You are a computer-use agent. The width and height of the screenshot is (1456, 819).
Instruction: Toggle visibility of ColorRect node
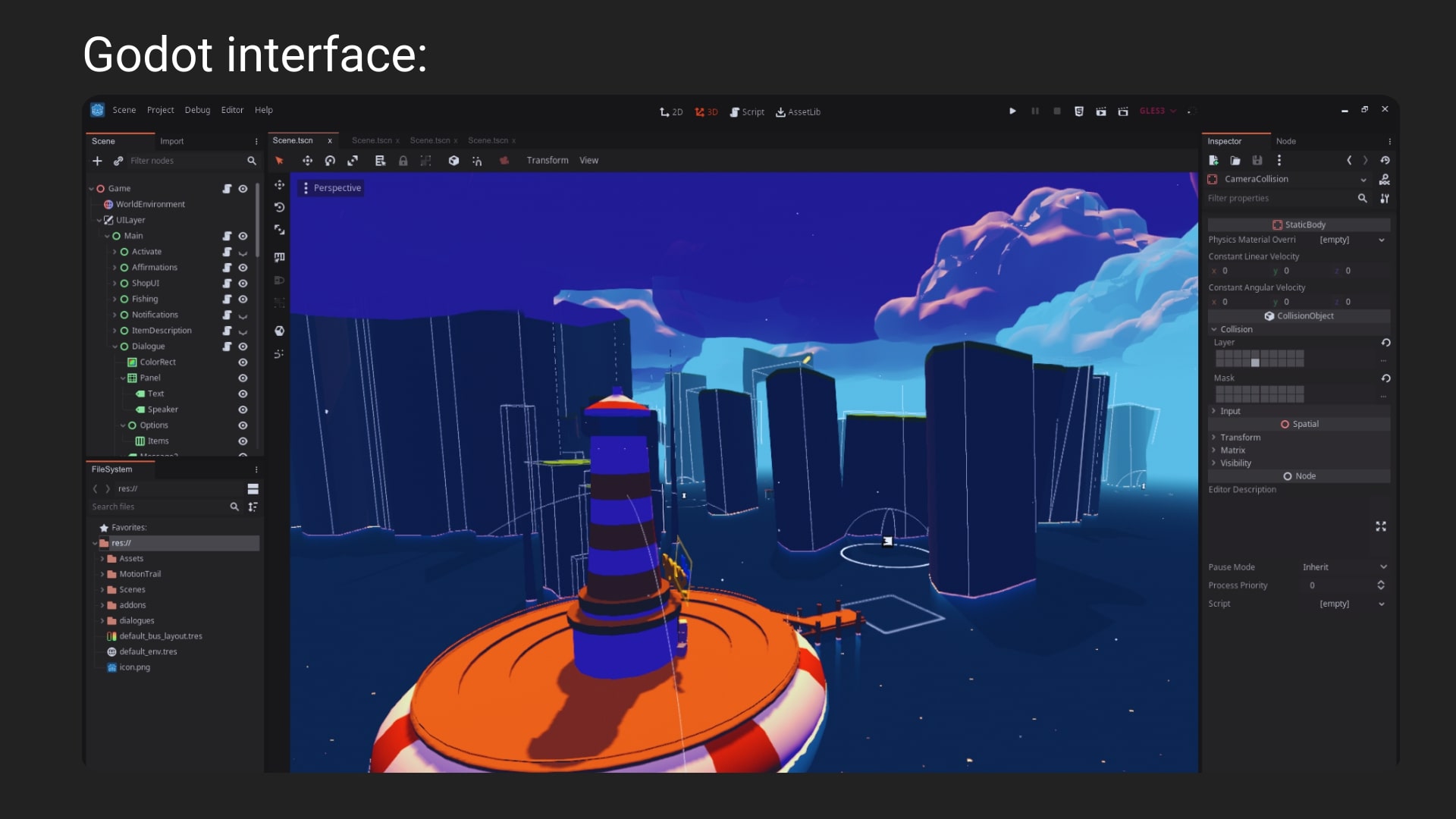243,362
